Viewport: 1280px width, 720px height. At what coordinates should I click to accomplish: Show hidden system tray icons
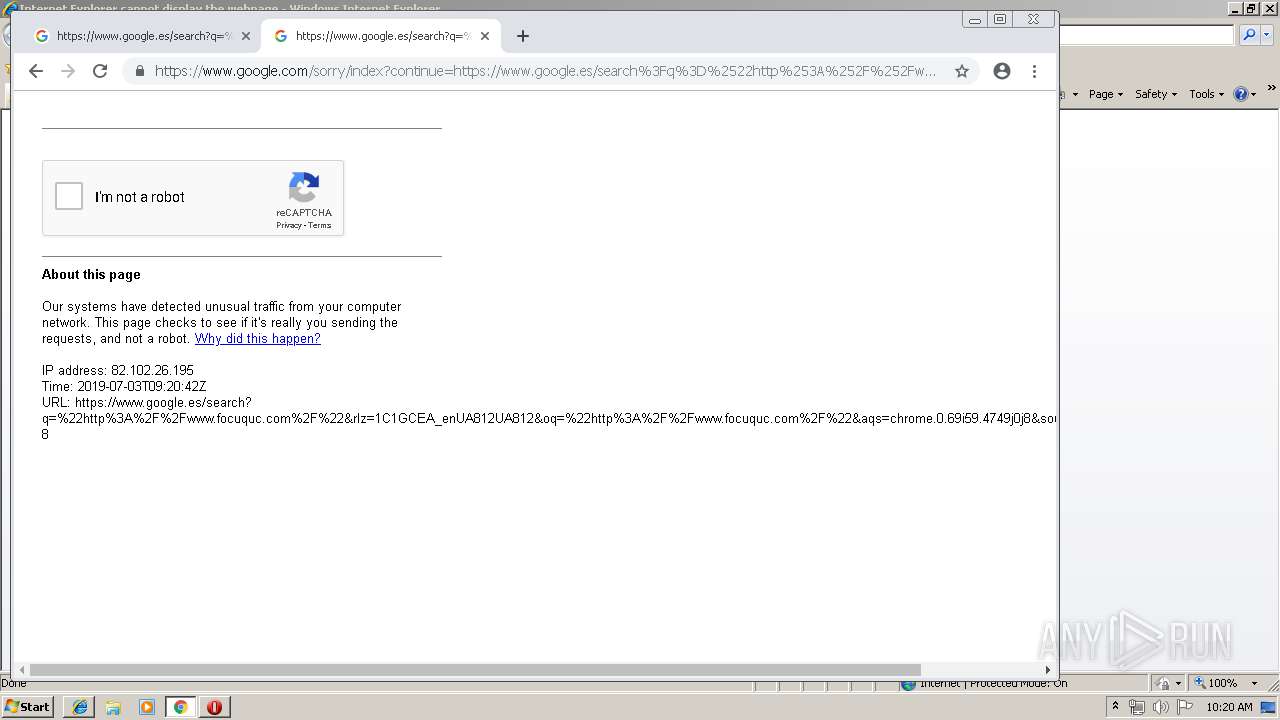[1115, 707]
